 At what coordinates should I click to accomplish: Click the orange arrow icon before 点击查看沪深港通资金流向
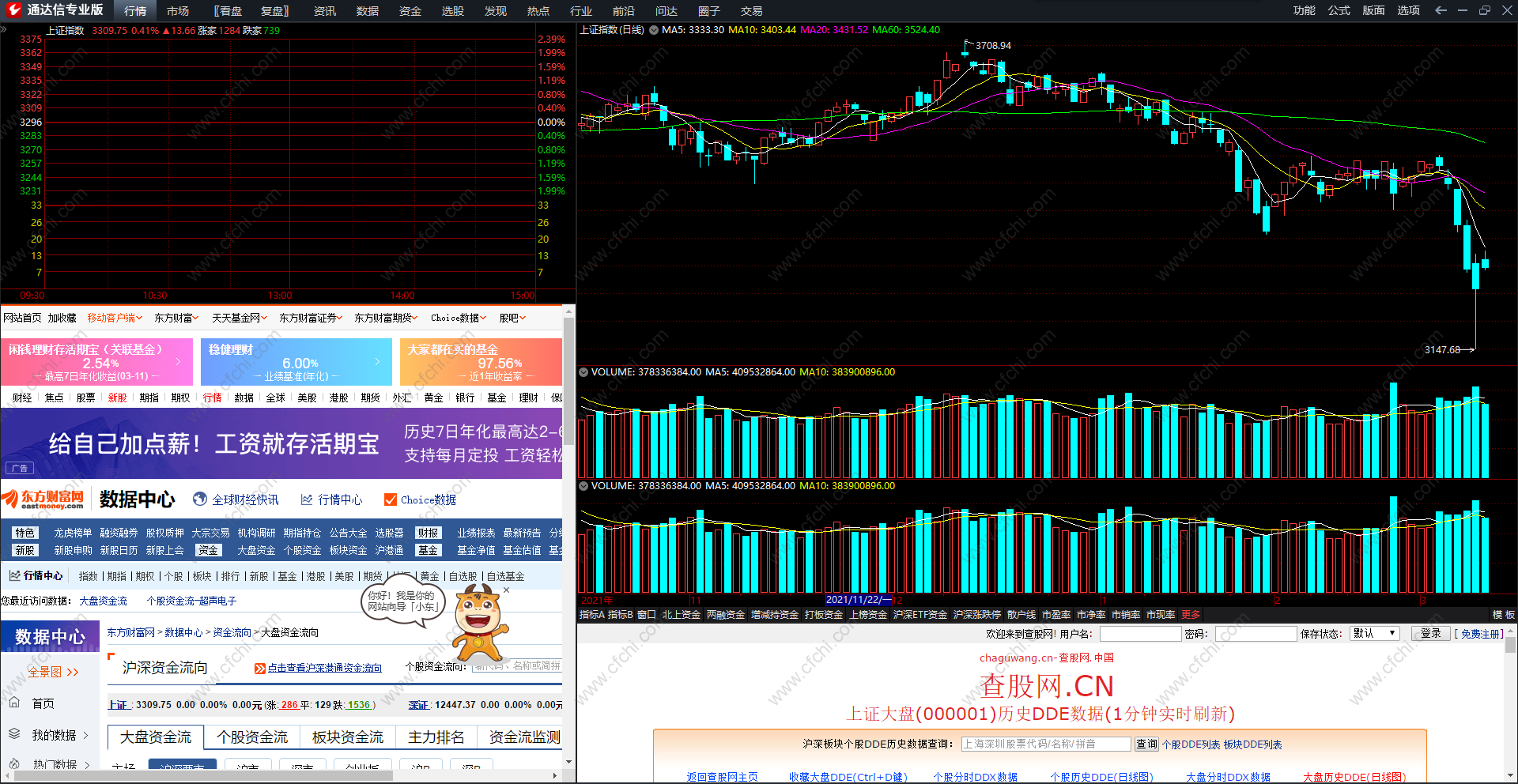pos(259,669)
